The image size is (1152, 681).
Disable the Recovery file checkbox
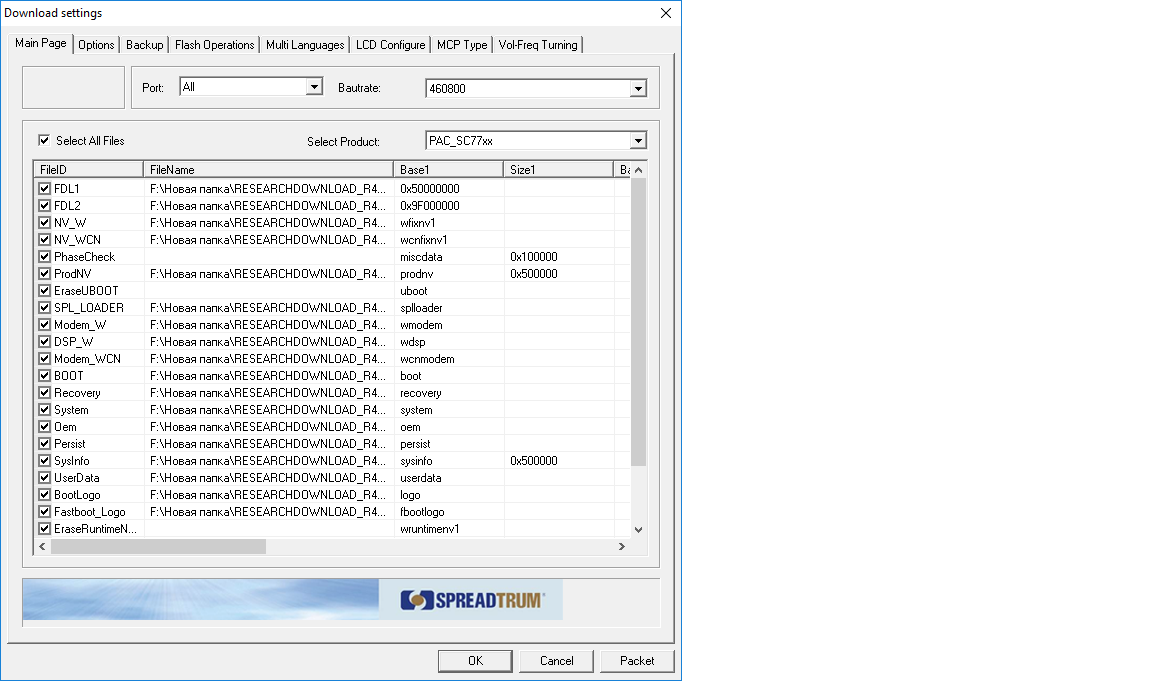pyautogui.click(x=44, y=393)
